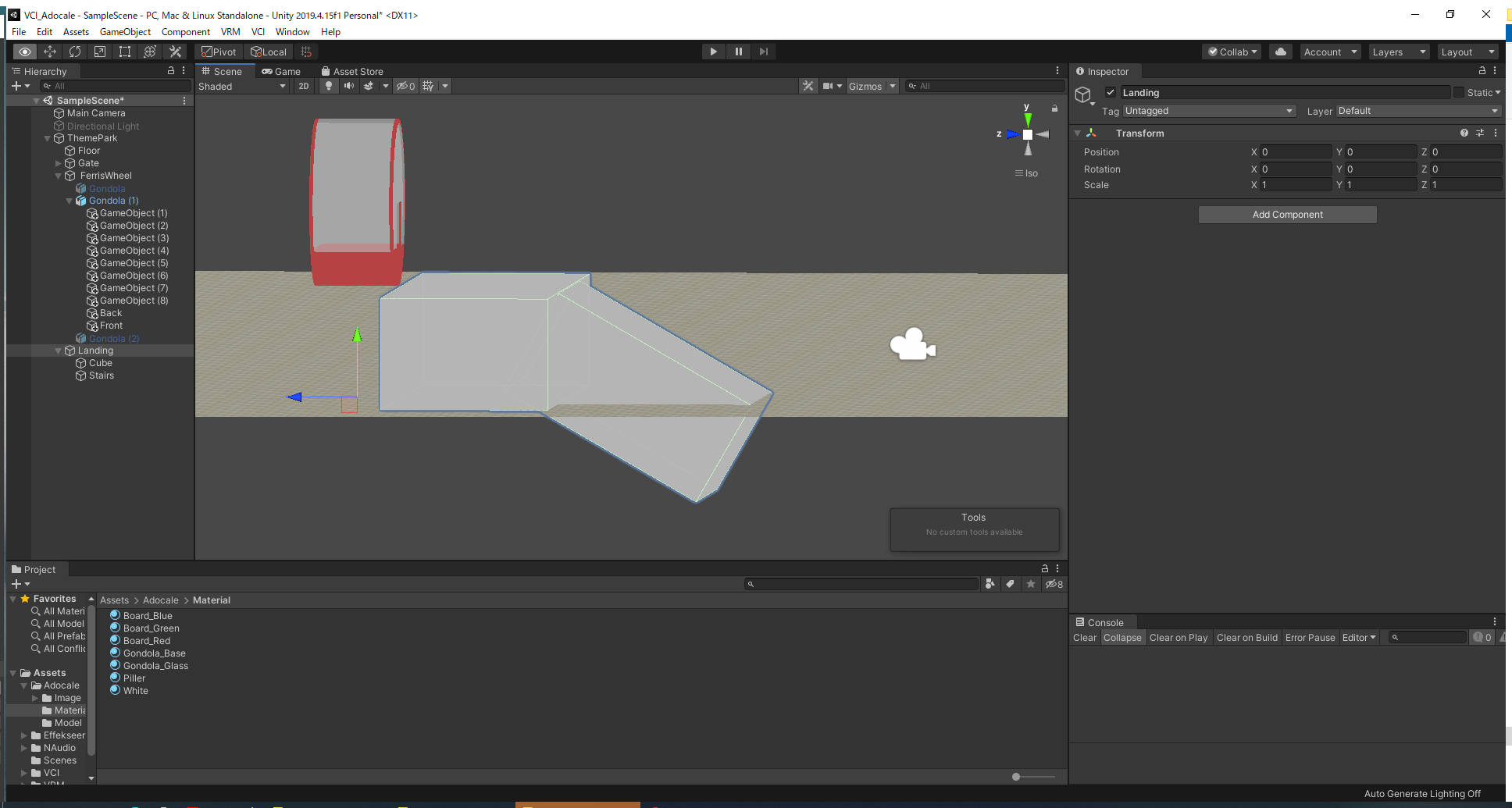Open scene component tools panel icon
This screenshot has width=1512, height=808.
tap(808, 86)
